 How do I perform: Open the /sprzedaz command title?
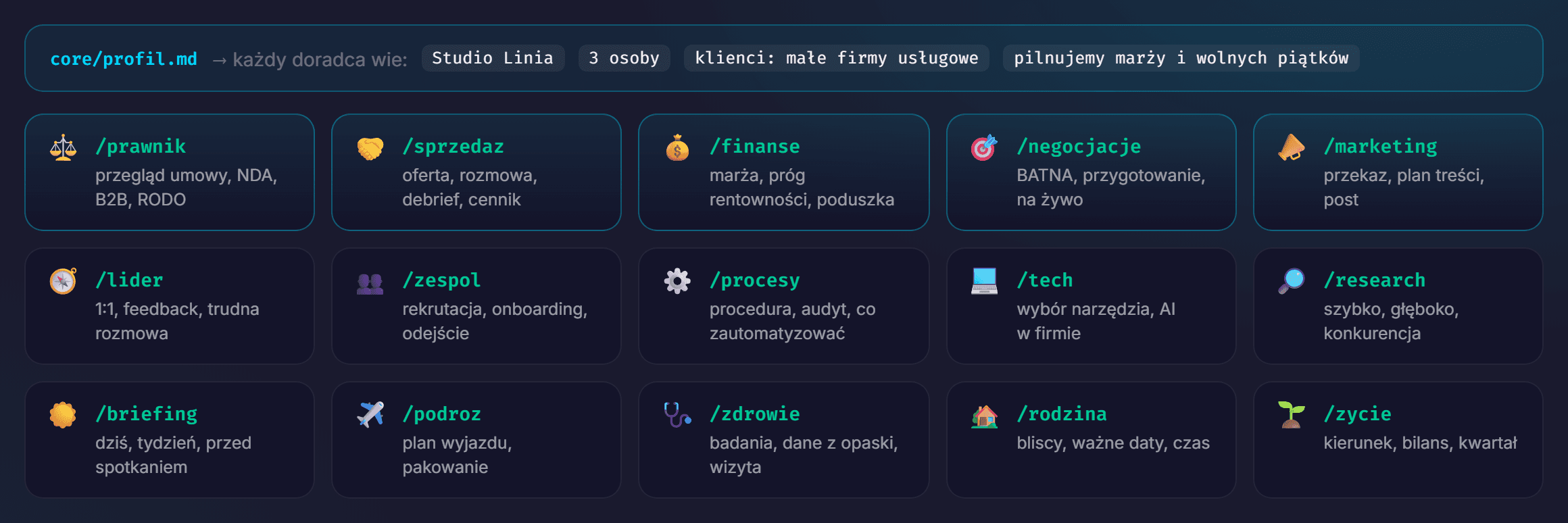point(454,146)
